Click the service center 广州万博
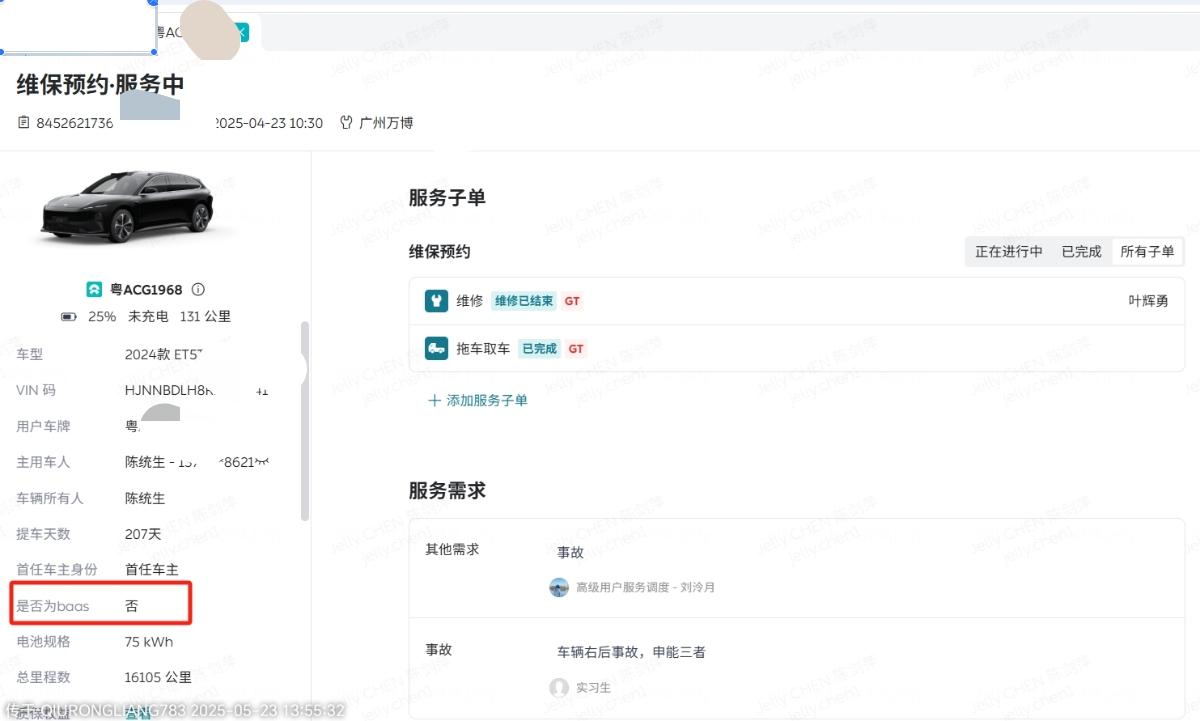 point(386,123)
